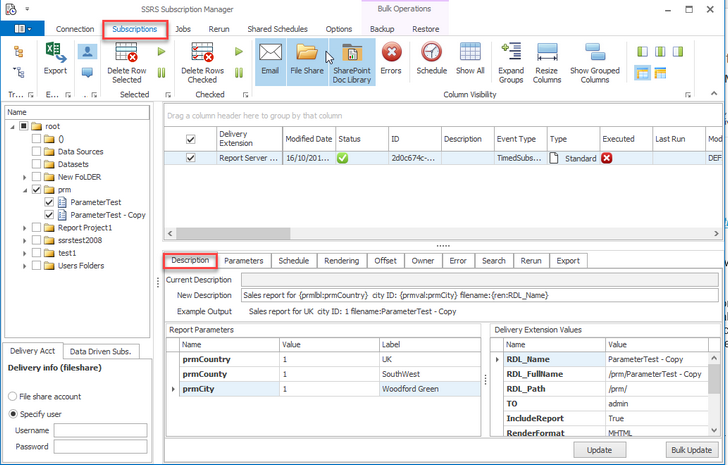This screenshot has height=465, width=728.
Task: Expand the Users Folders node
Action: click(x=25, y=266)
